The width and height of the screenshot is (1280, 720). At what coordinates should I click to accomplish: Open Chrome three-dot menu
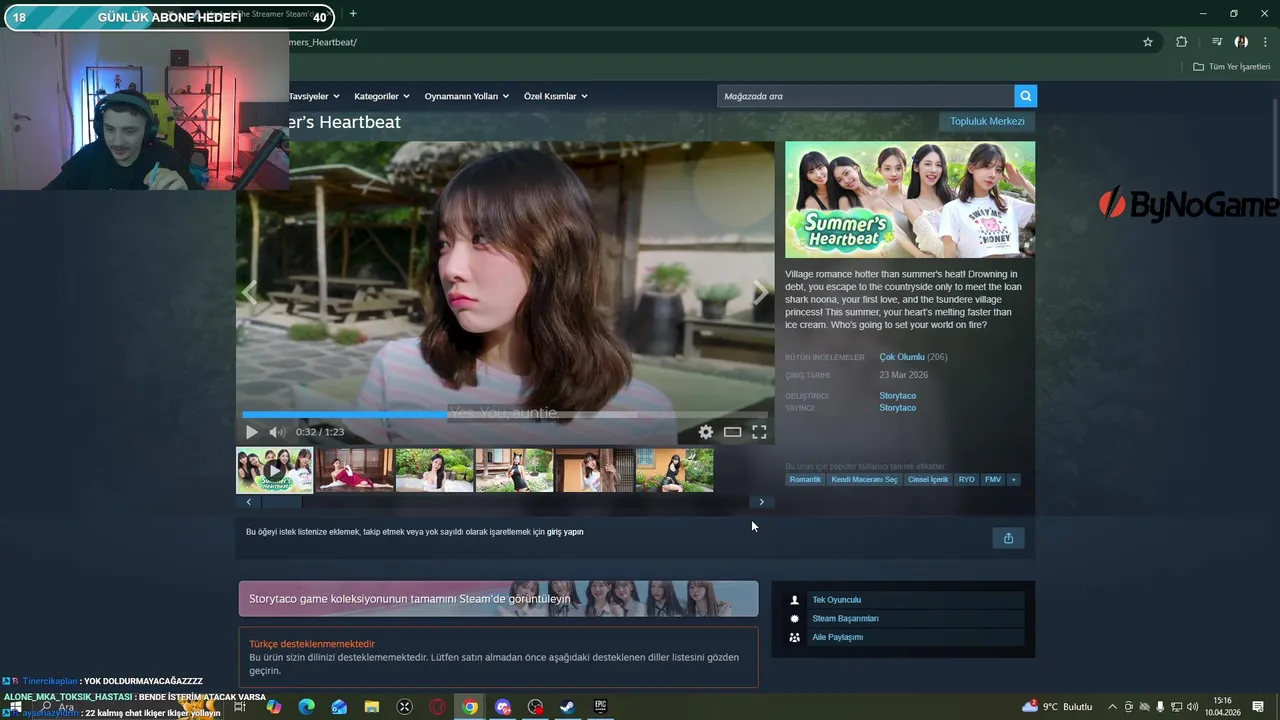[1266, 42]
